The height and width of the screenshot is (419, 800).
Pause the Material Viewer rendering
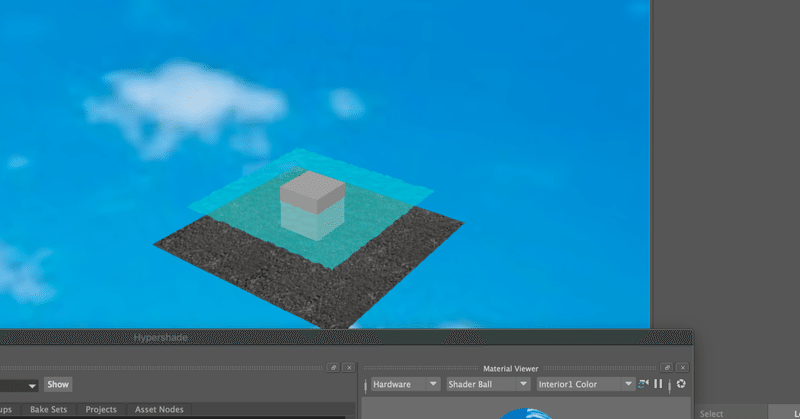(658, 384)
